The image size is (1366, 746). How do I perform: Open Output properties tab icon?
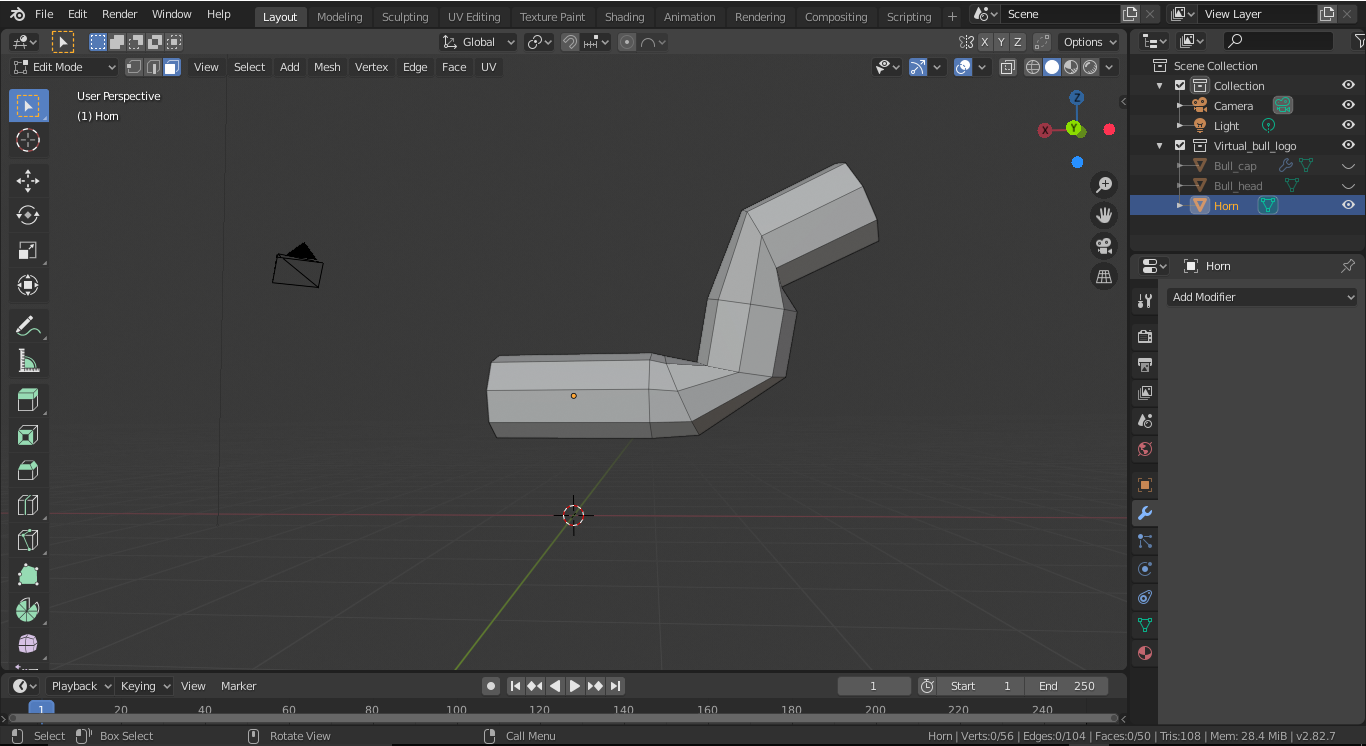pyautogui.click(x=1145, y=365)
